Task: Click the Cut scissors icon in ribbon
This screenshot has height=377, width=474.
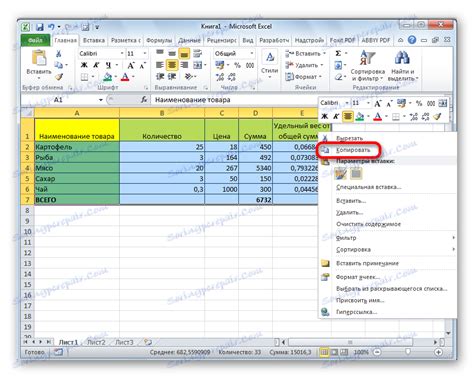Action: 59,53
